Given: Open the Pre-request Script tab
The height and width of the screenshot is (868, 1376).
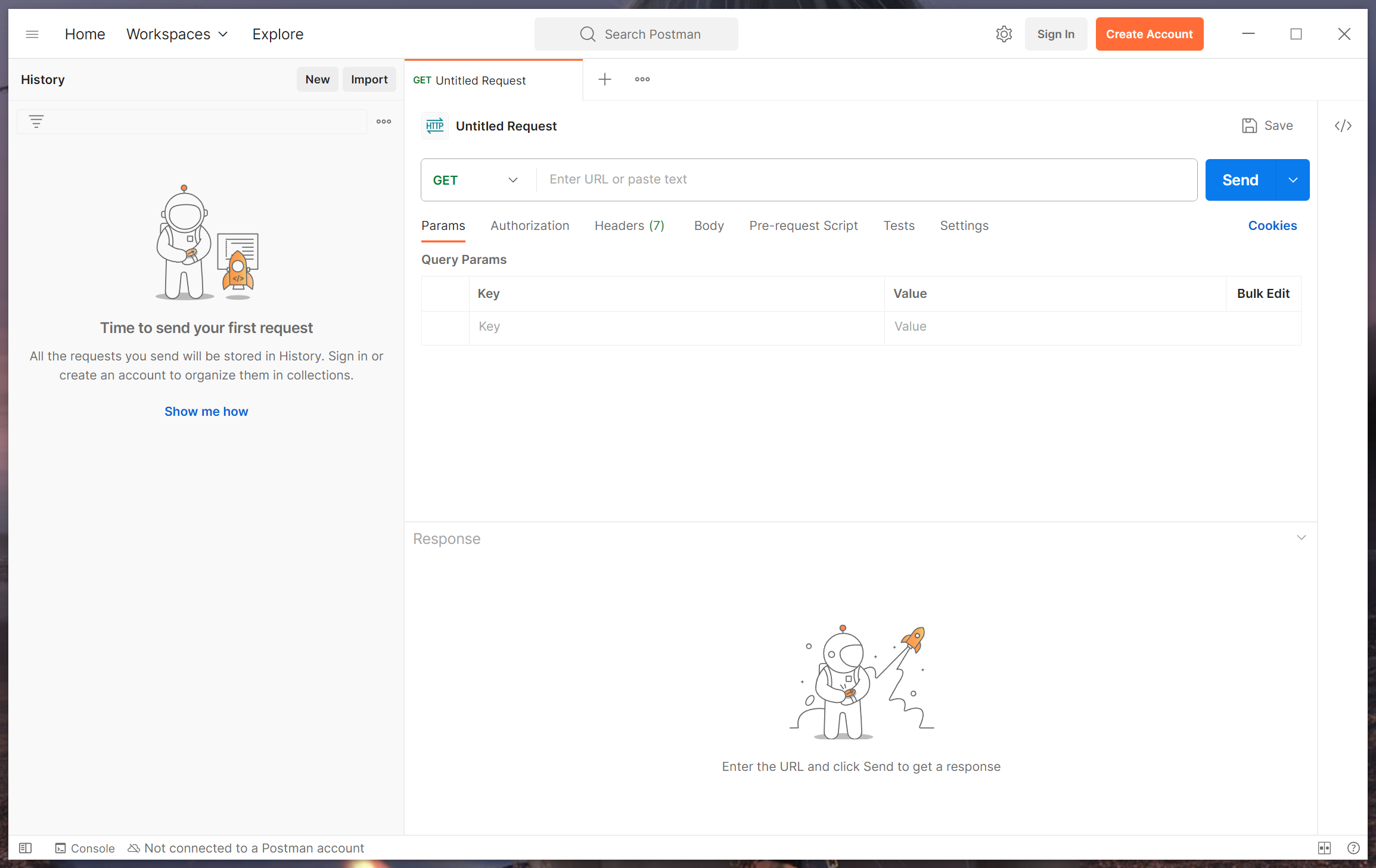Looking at the screenshot, I should click(x=803, y=226).
